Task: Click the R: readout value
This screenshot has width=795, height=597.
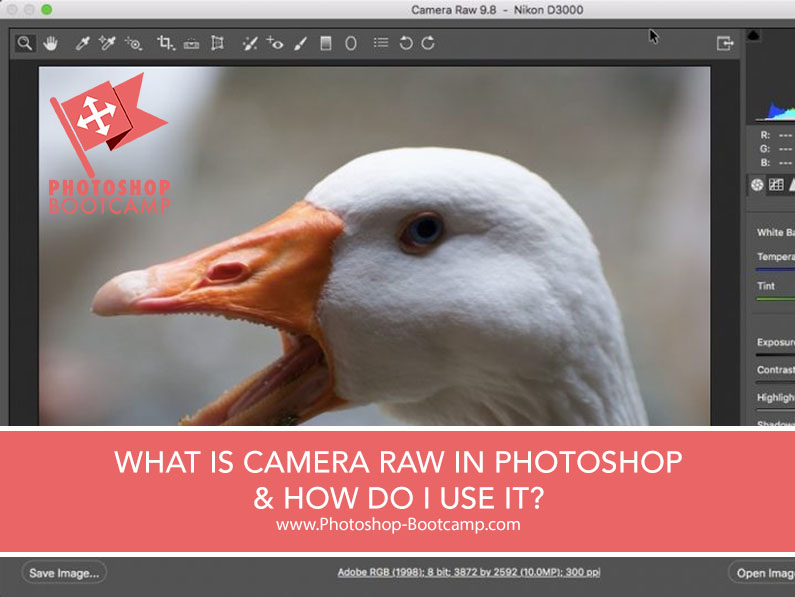Action: 785,135
